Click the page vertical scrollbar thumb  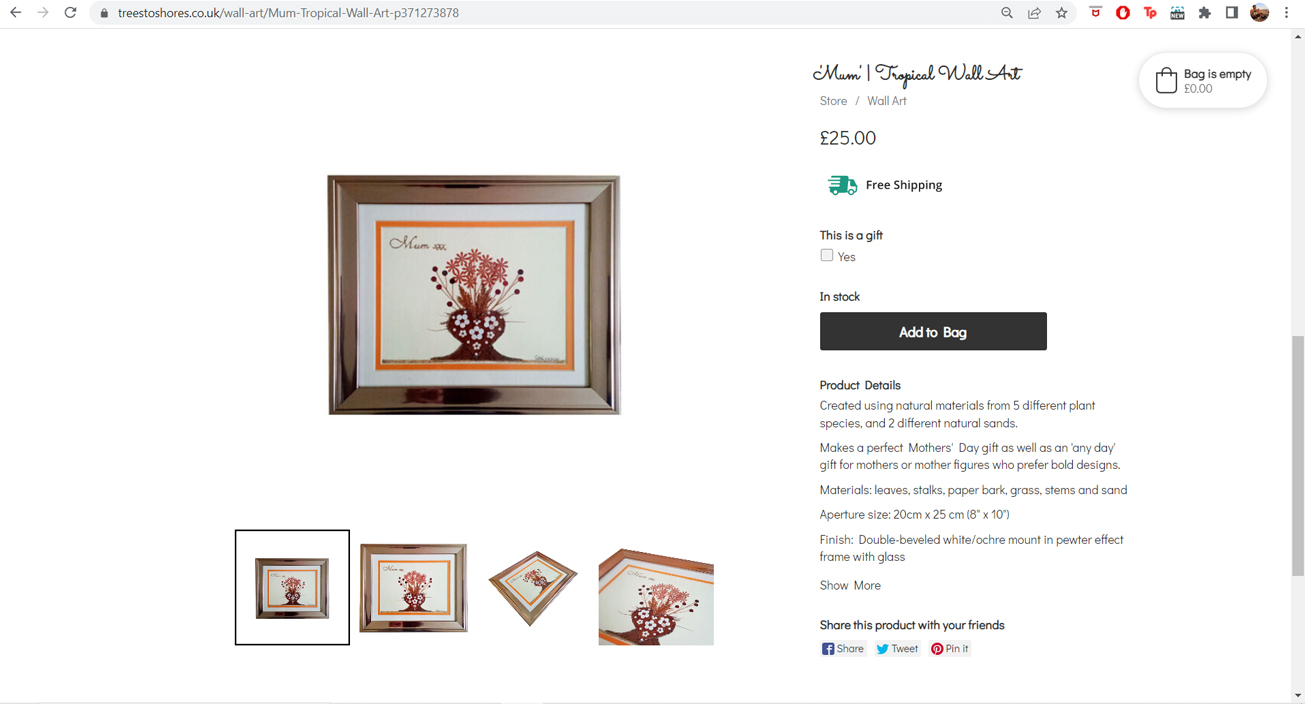pyautogui.click(x=1298, y=456)
